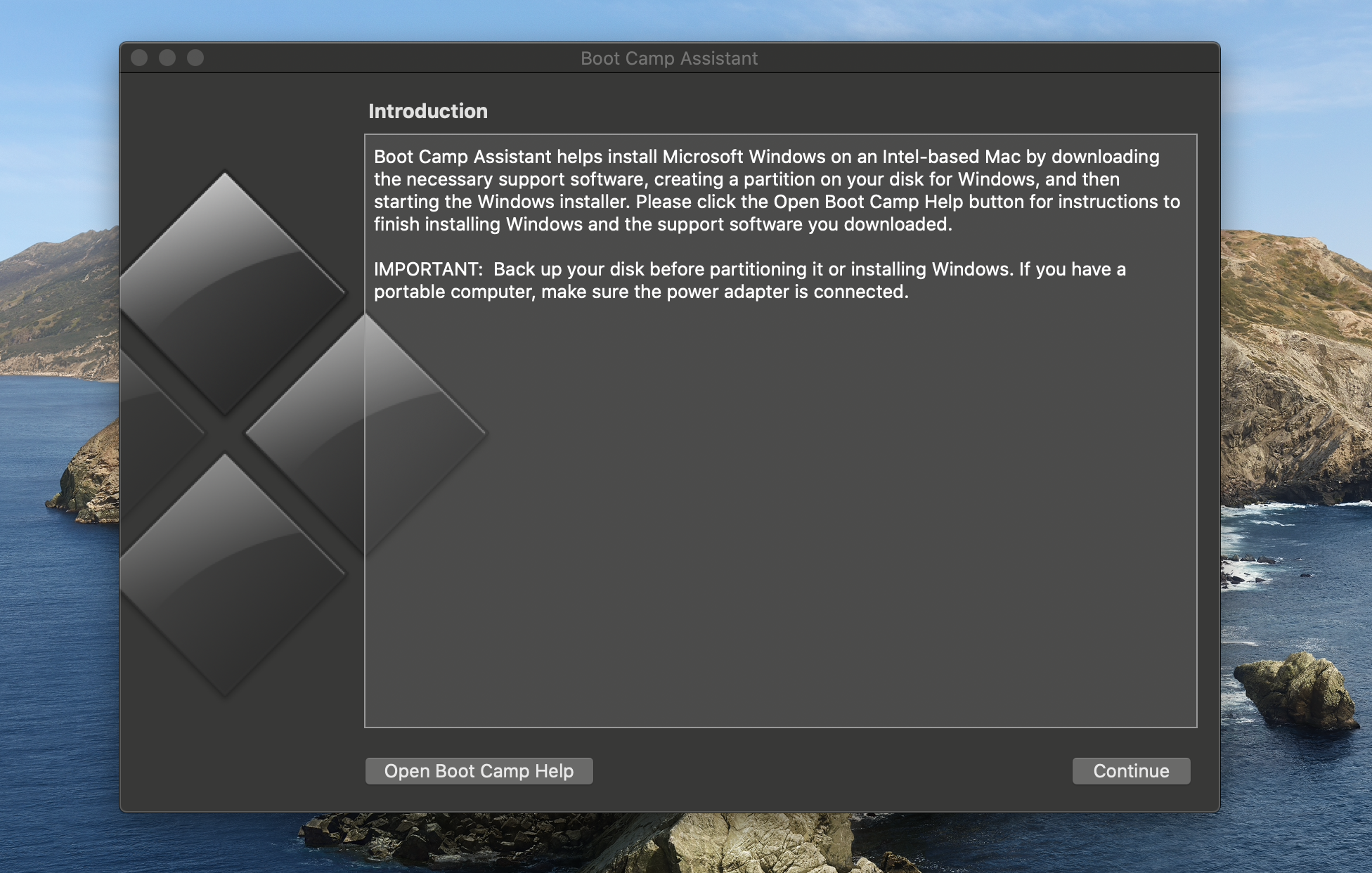
Task: Minimize the Boot Camp Assistant window
Action: tap(167, 58)
